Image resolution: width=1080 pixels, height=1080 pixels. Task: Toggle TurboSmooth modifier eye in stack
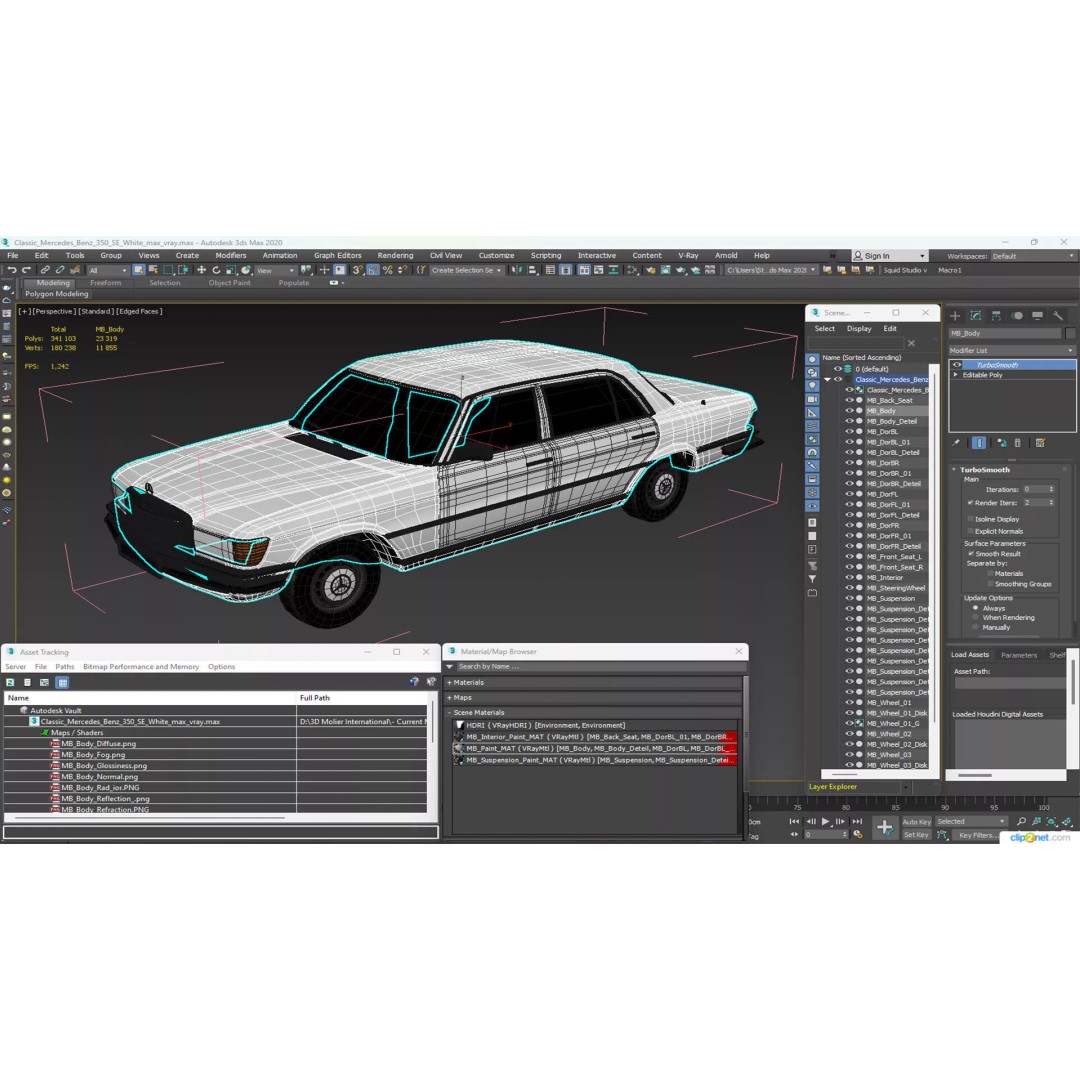(x=957, y=365)
